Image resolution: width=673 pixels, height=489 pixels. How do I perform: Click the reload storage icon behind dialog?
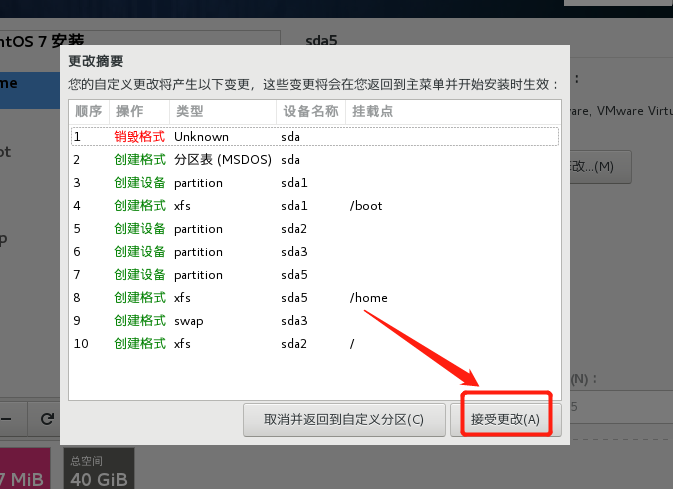47,419
